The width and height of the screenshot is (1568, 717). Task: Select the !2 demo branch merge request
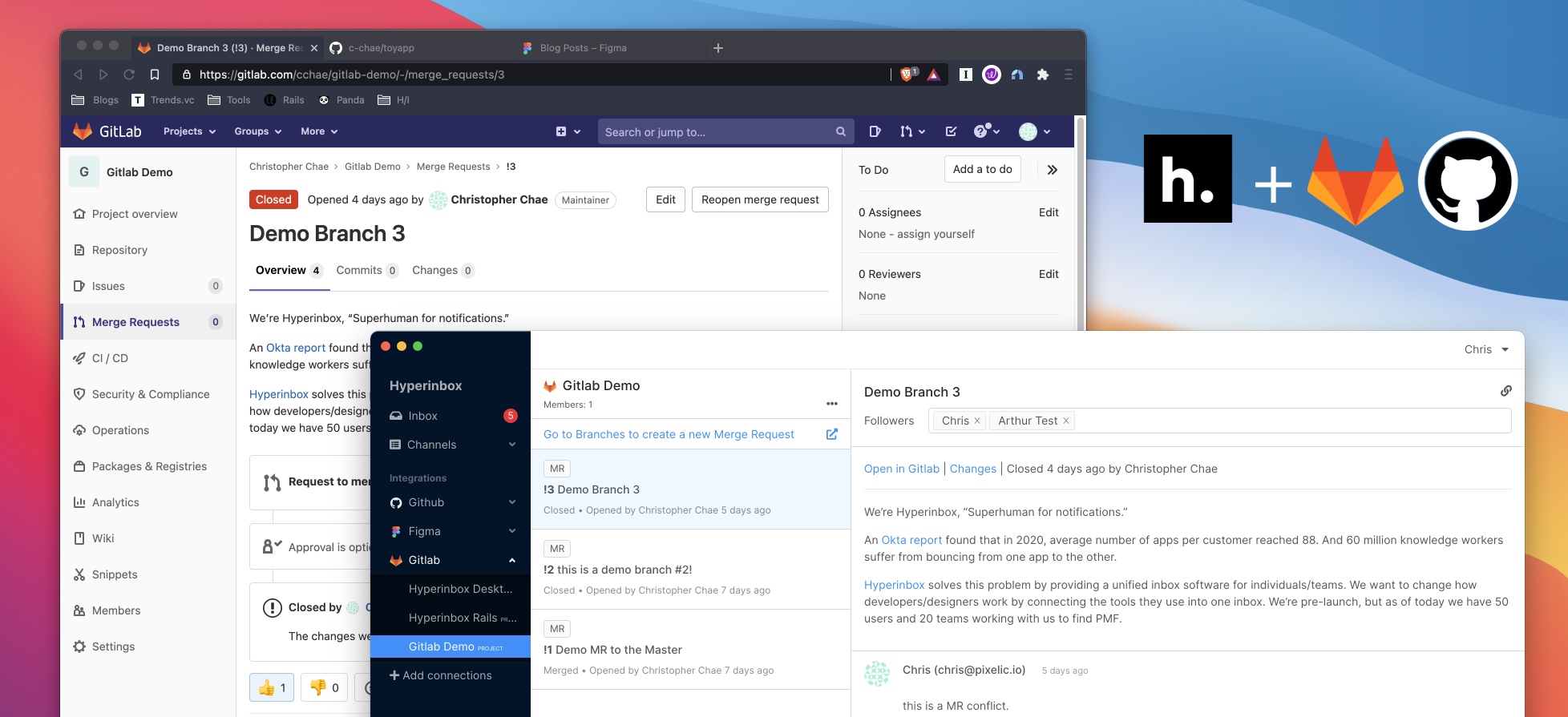click(617, 570)
